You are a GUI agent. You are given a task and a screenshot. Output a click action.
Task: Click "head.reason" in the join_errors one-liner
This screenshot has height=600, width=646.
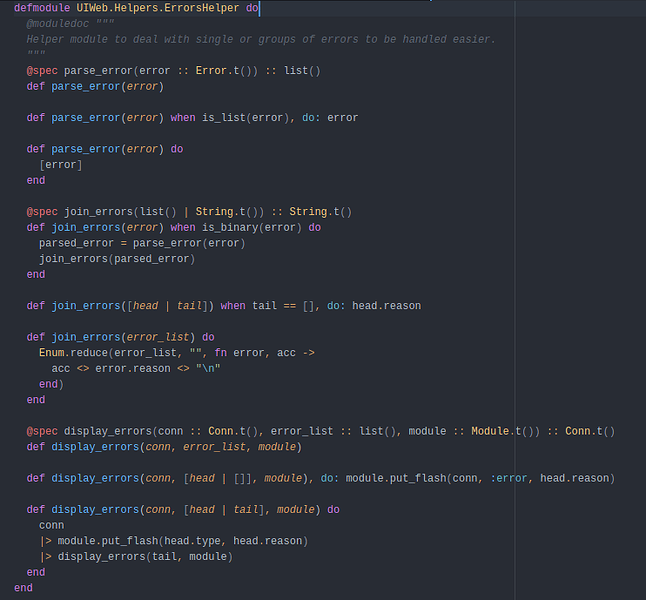click(x=386, y=305)
